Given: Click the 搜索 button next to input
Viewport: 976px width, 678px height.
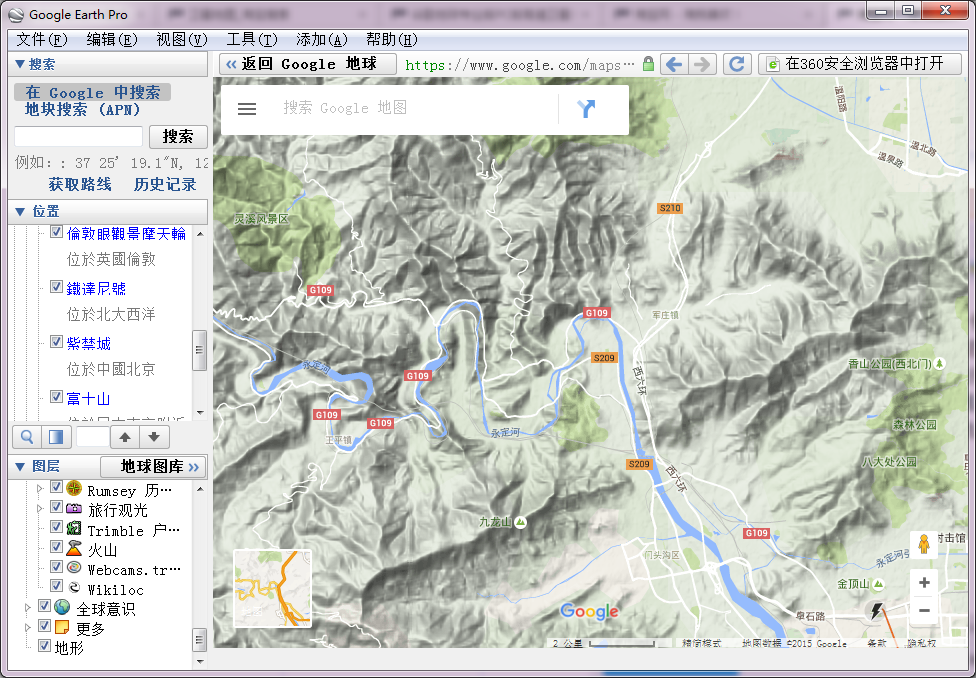Looking at the screenshot, I should click(178, 136).
